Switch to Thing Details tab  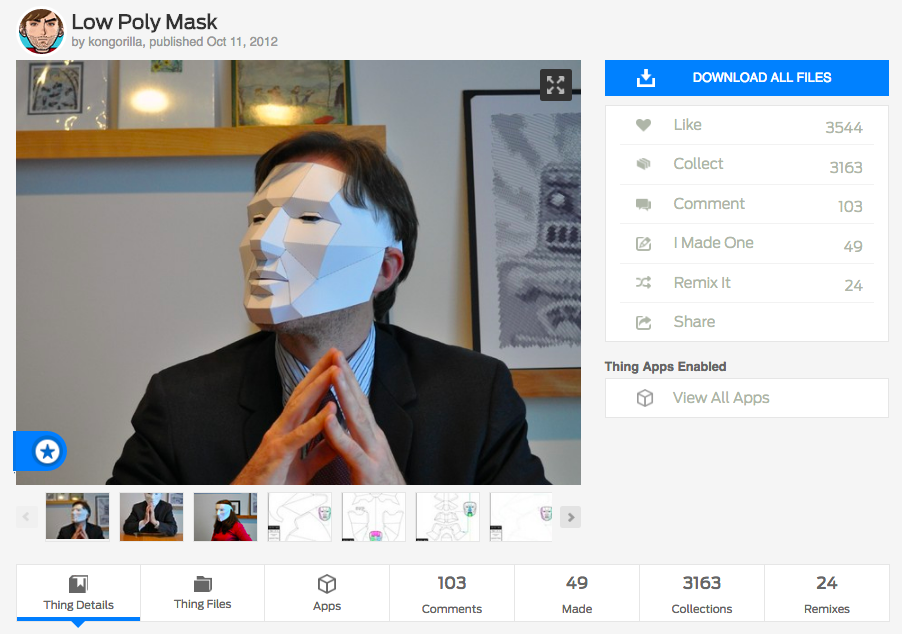pyautogui.click(x=78, y=593)
